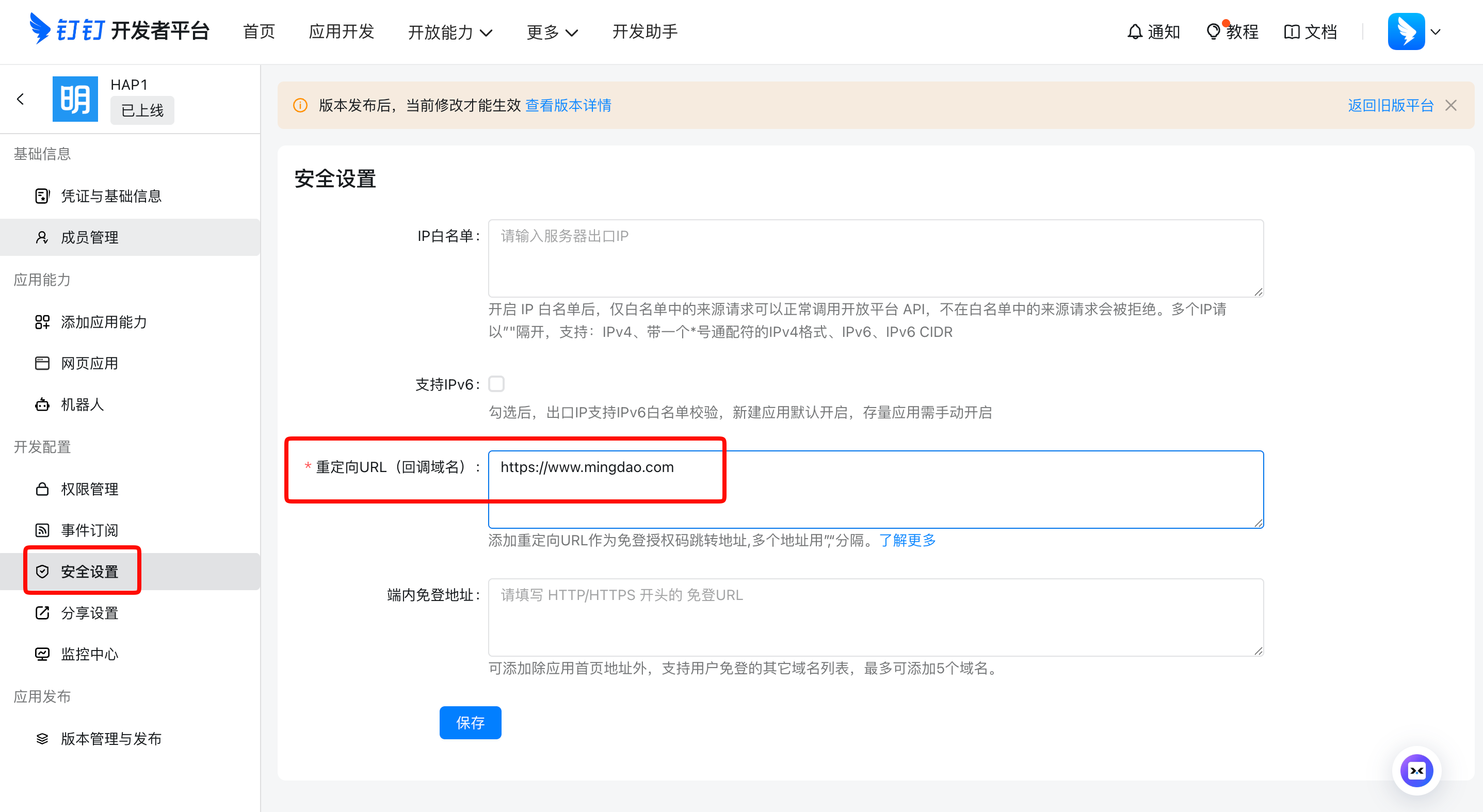Click the orange info icon in banner
The image size is (1483, 812).
[x=300, y=105]
